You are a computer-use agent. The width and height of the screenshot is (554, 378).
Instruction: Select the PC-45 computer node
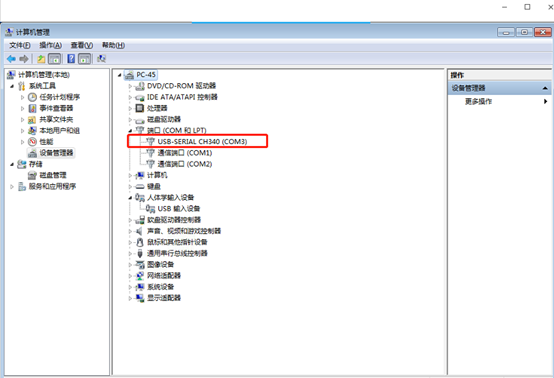pyautogui.click(x=146, y=75)
